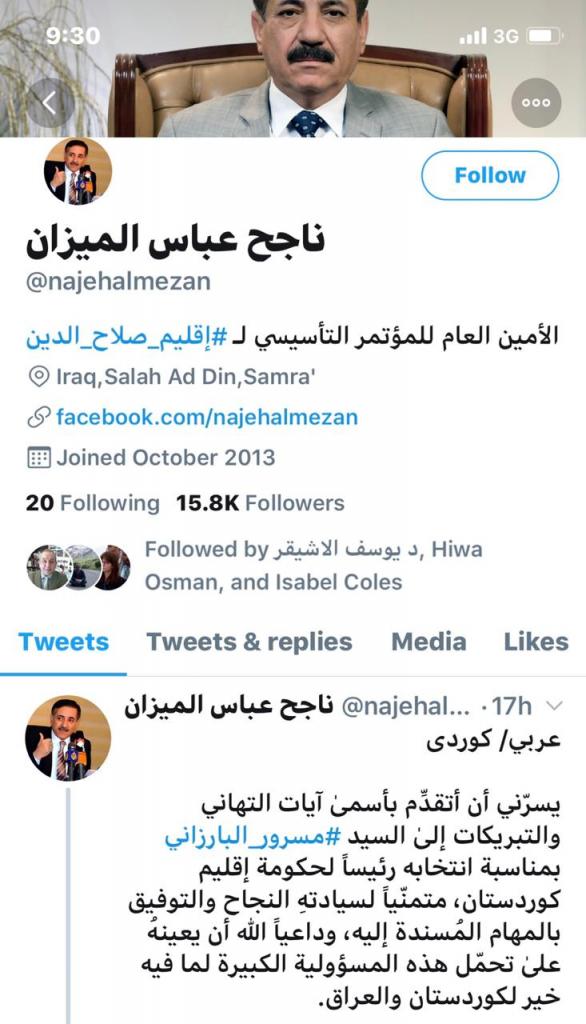Select the Likes tab
The height and width of the screenshot is (1024, 586).
tap(536, 642)
